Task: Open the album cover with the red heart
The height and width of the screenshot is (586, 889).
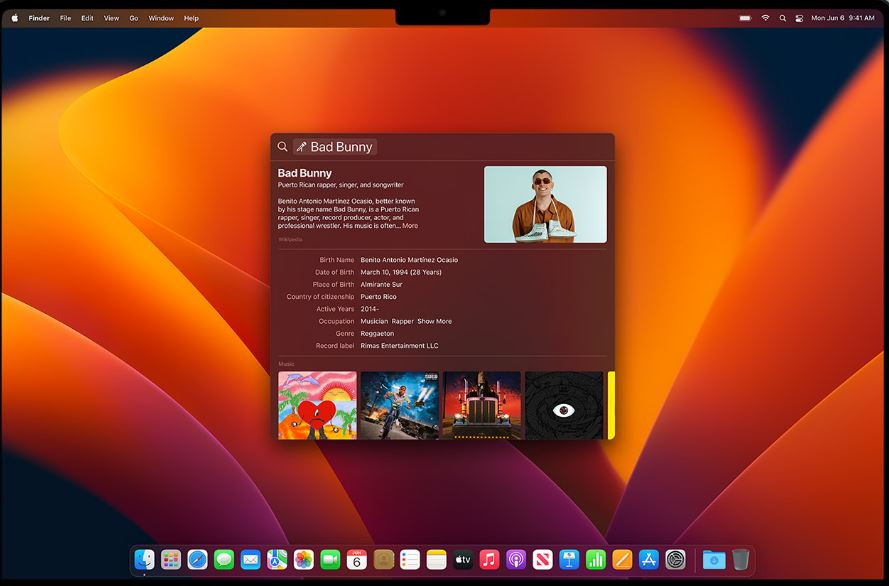Action: click(318, 405)
